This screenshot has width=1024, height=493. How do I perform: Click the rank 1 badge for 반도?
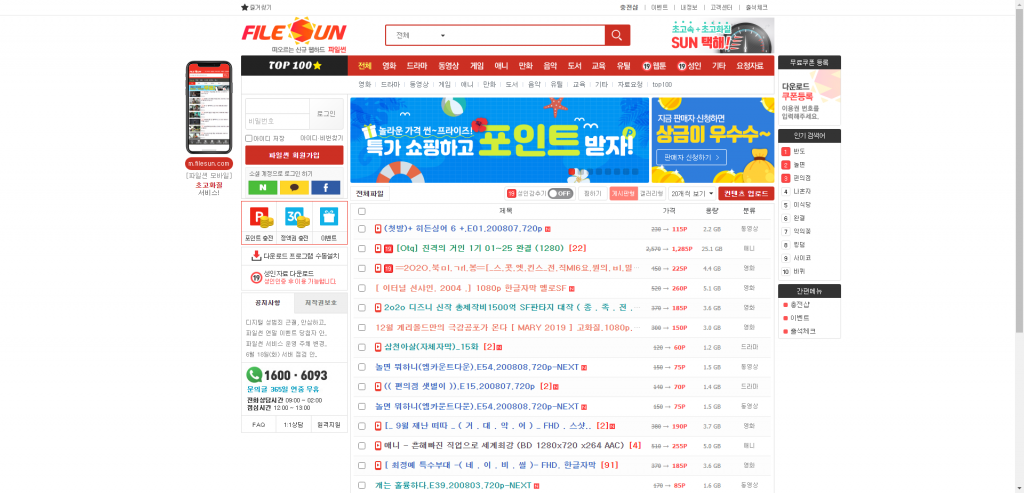[786, 151]
